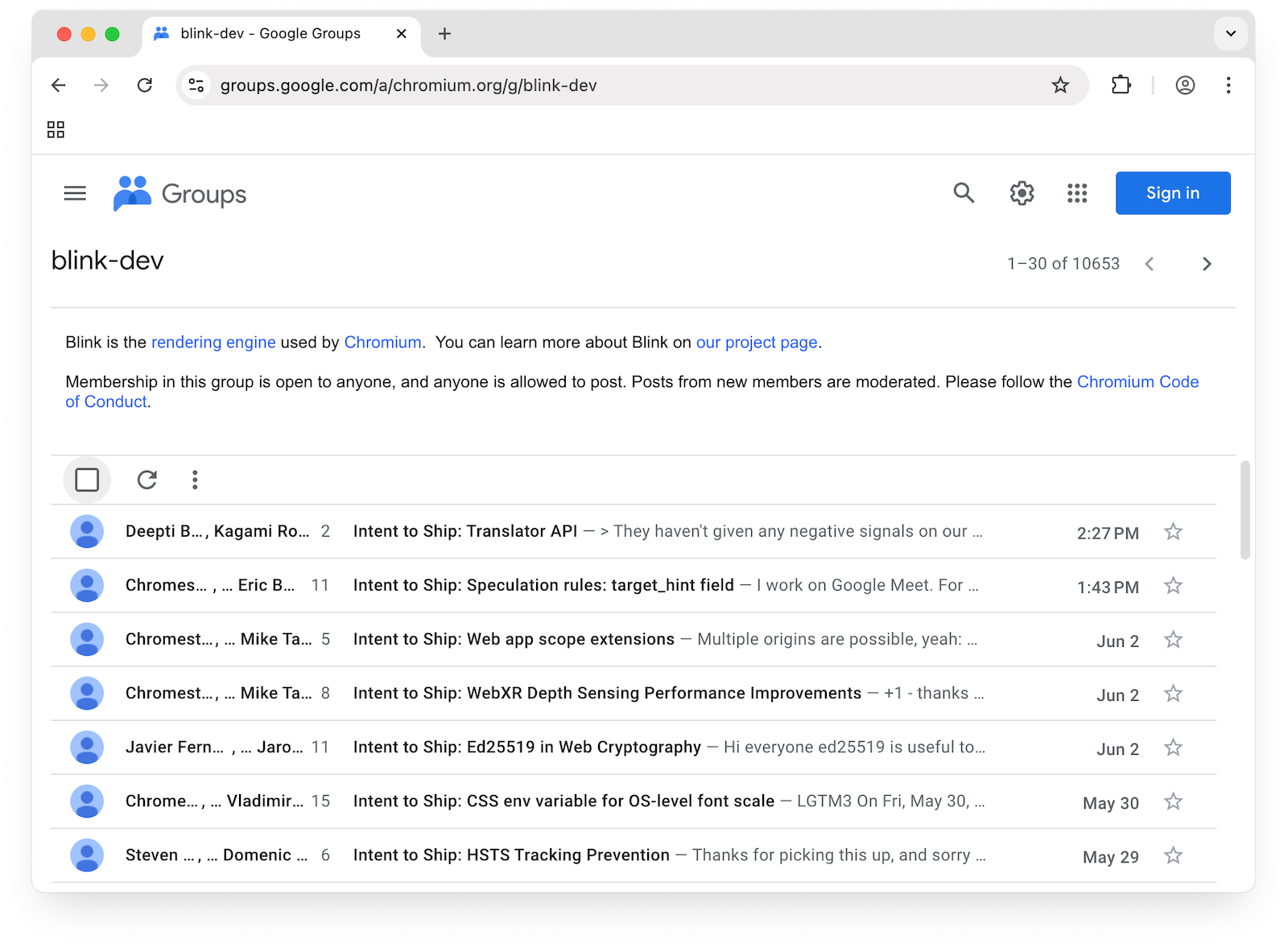Open the Groups main menu hamburger icon

[x=75, y=193]
